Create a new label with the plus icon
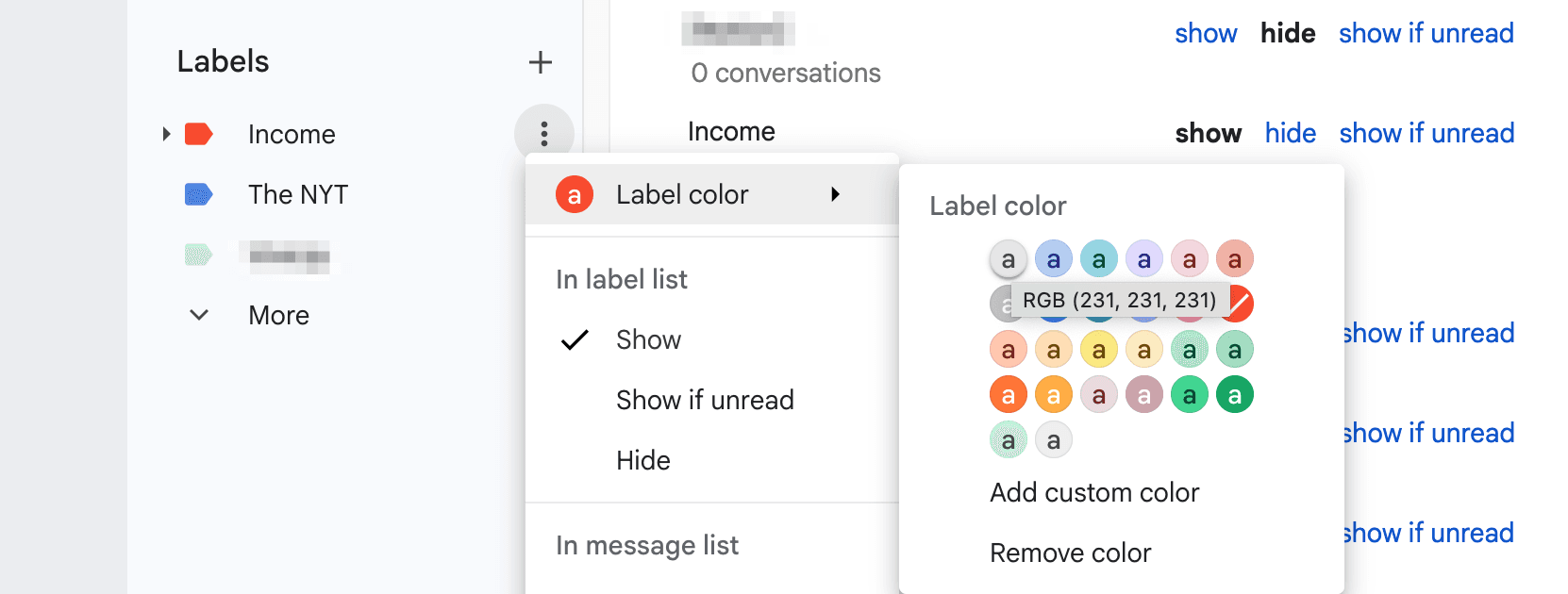This screenshot has height=594, width=1568. 541,62
